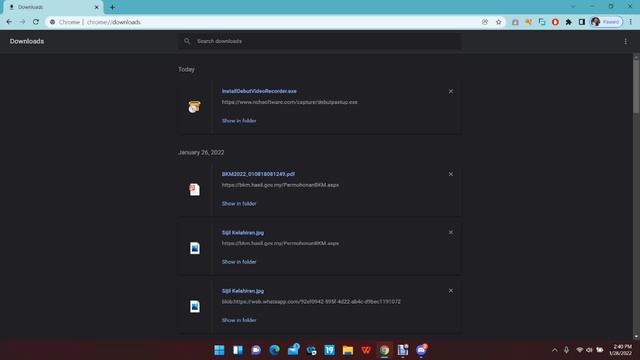Open File Explorer from the taskbar
The image size is (640, 360).
pos(348,350)
